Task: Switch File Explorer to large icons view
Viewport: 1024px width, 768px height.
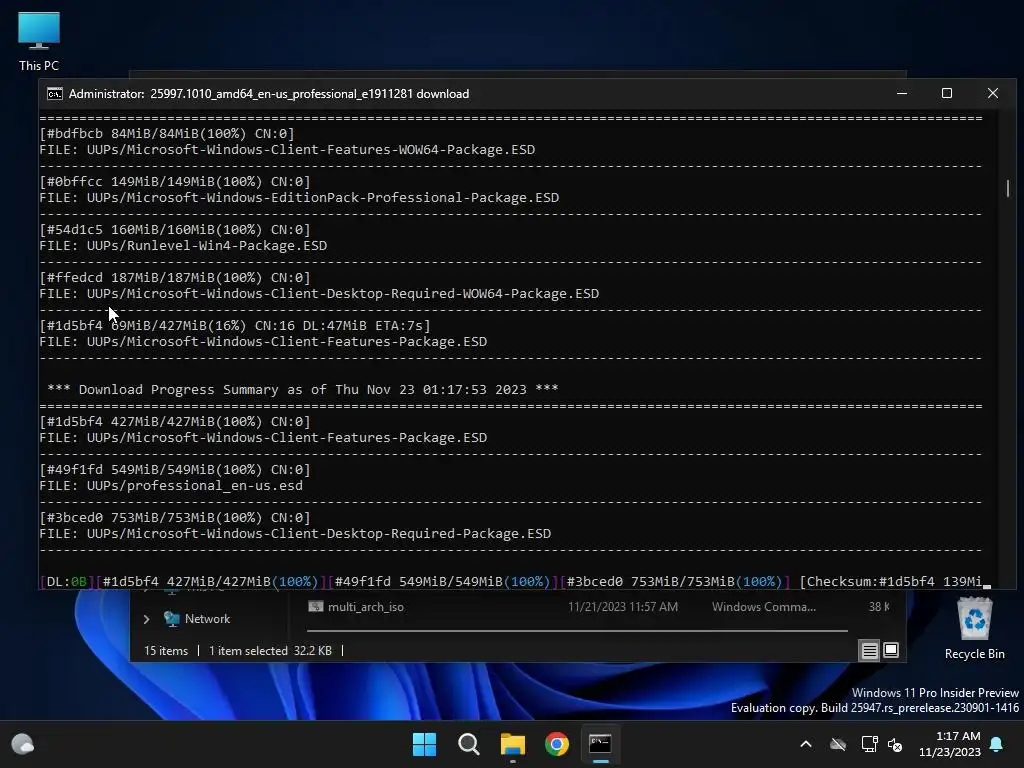Action: [x=891, y=650]
